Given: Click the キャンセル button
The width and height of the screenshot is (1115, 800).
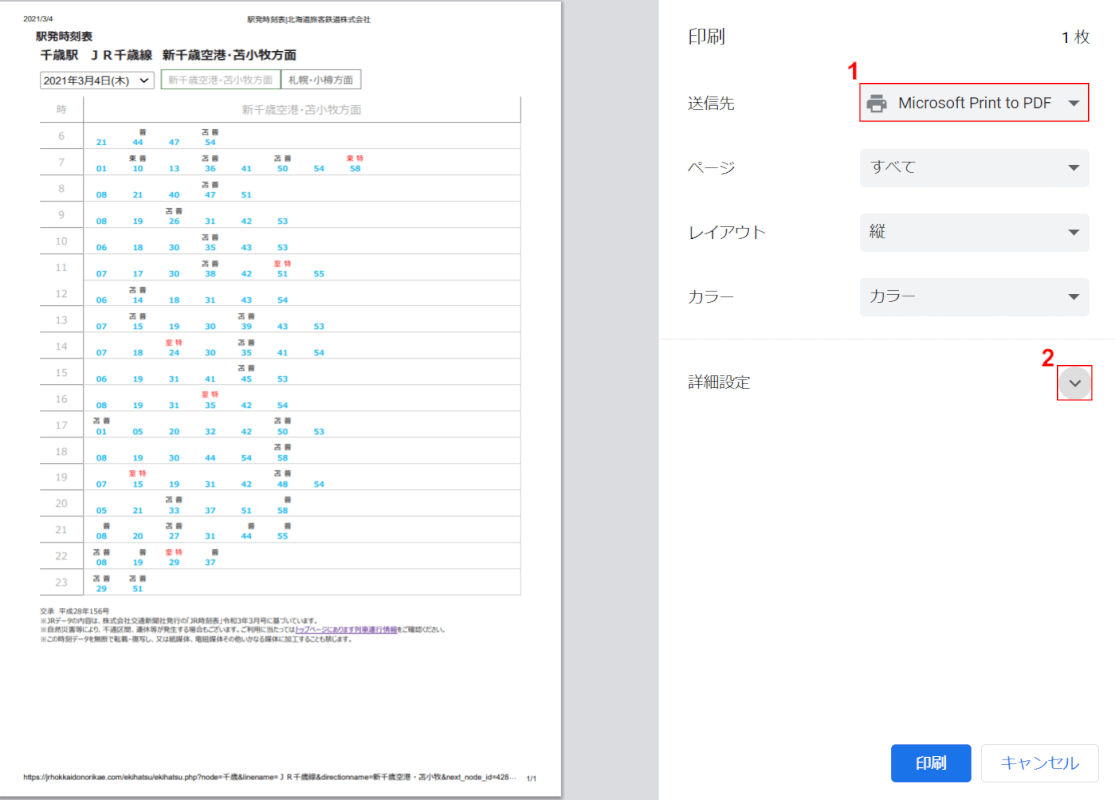Looking at the screenshot, I should [1040, 763].
